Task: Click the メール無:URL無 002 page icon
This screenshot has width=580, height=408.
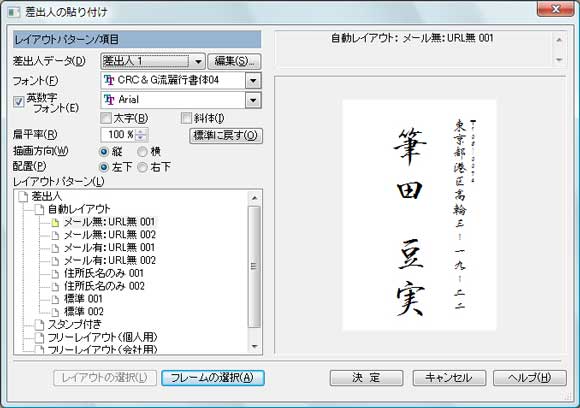Action: click(55, 235)
